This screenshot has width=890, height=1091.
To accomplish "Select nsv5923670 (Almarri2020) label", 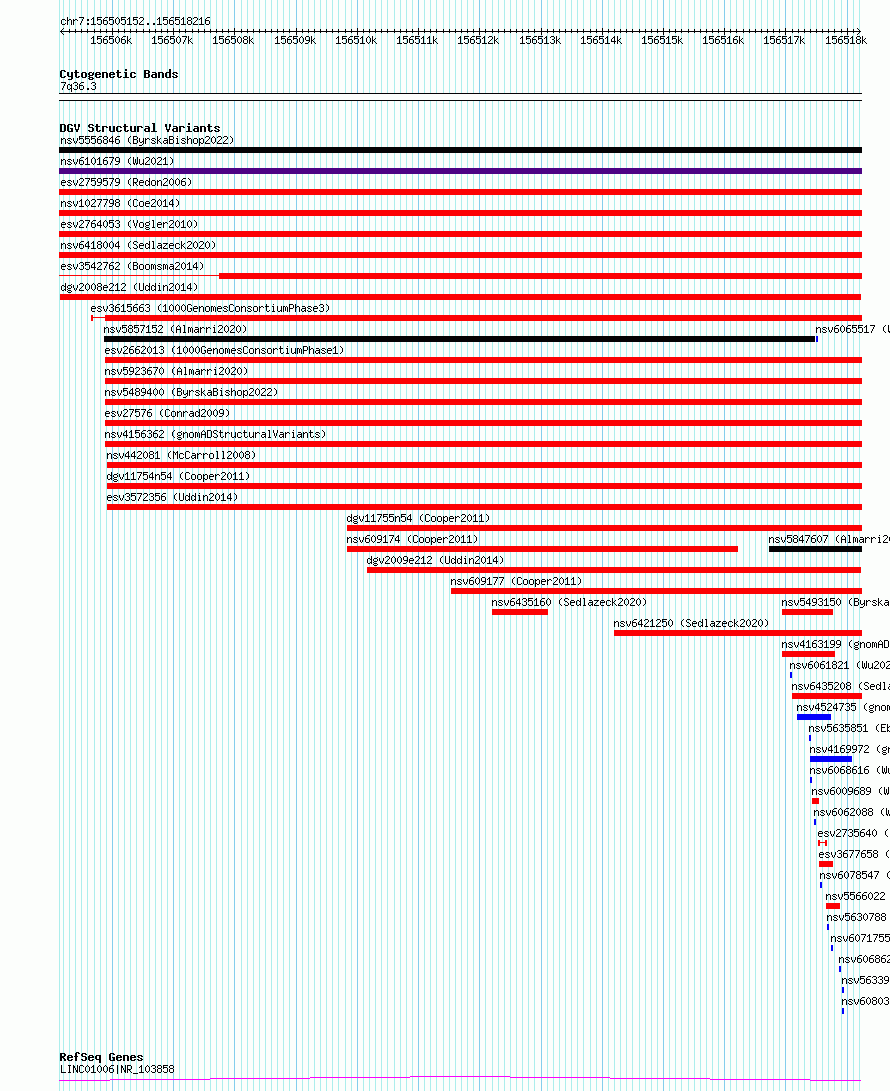I will pyautogui.click(x=176, y=371).
